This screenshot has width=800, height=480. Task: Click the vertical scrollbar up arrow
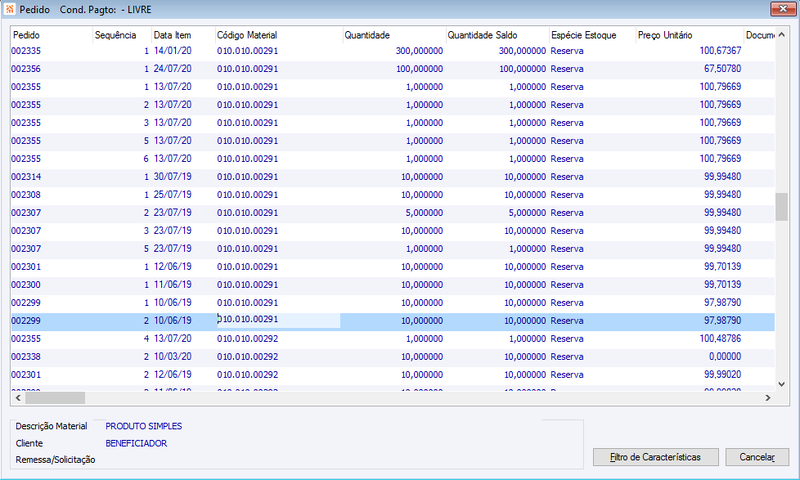[782, 35]
